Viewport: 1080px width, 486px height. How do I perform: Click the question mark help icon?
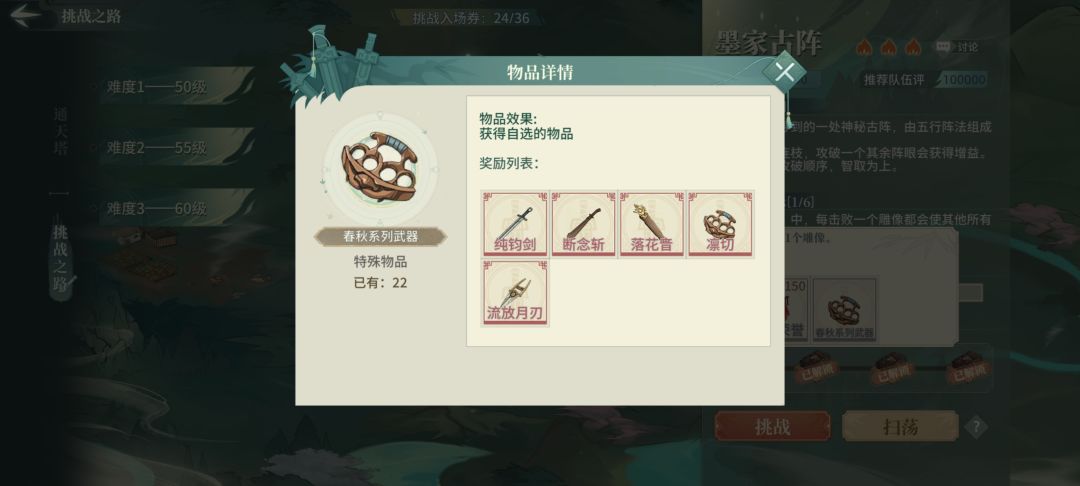click(x=975, y=427)
